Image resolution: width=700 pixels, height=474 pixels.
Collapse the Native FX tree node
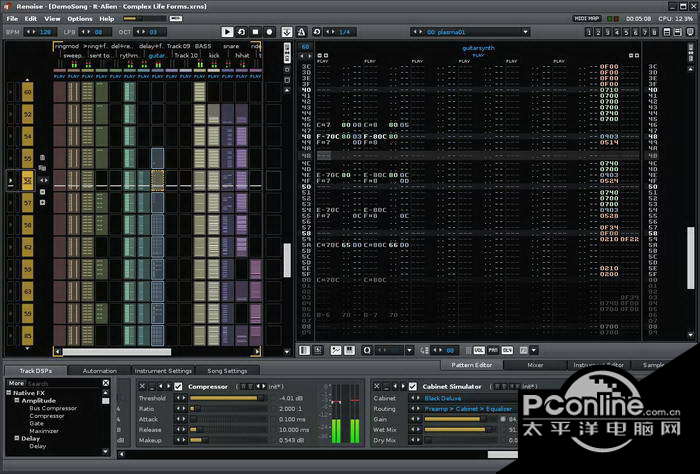(8, 393)
